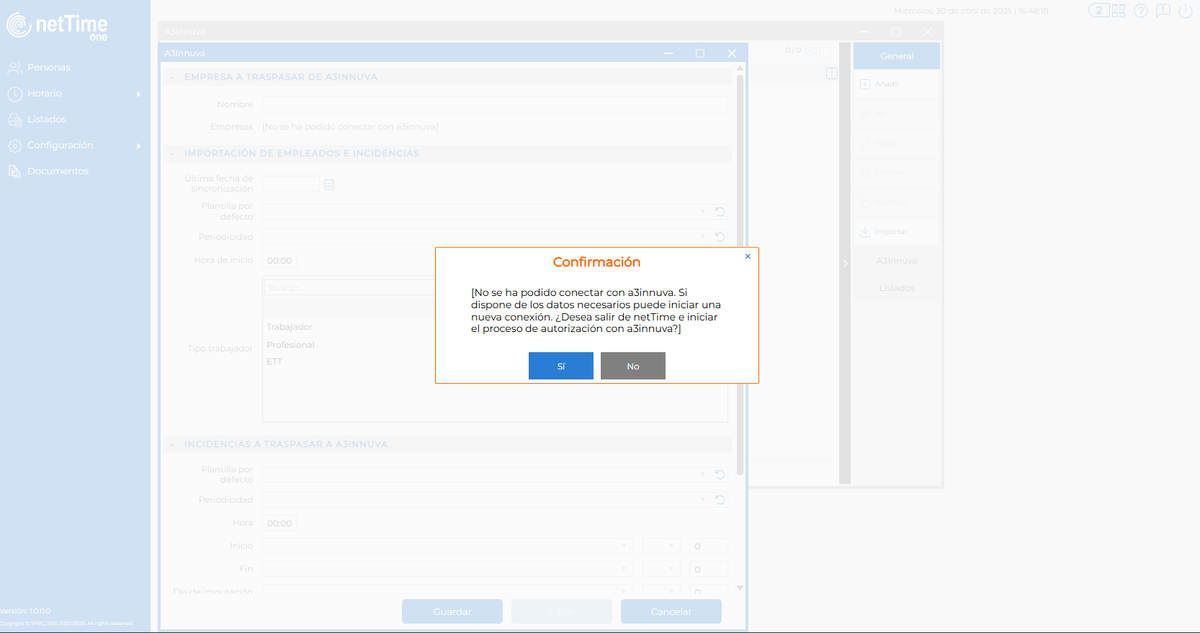Open the four-squares window grid icon in header

[x=1118, y=10]
